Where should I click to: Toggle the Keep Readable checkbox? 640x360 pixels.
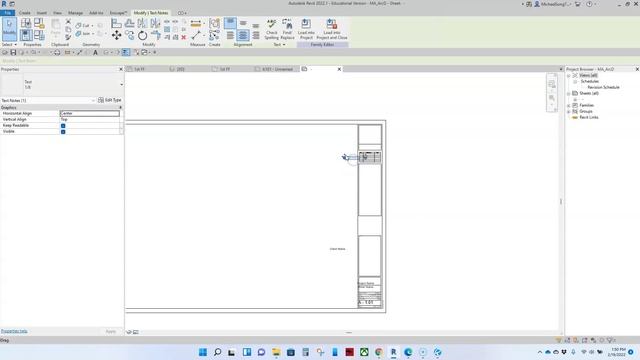[63, 126]
